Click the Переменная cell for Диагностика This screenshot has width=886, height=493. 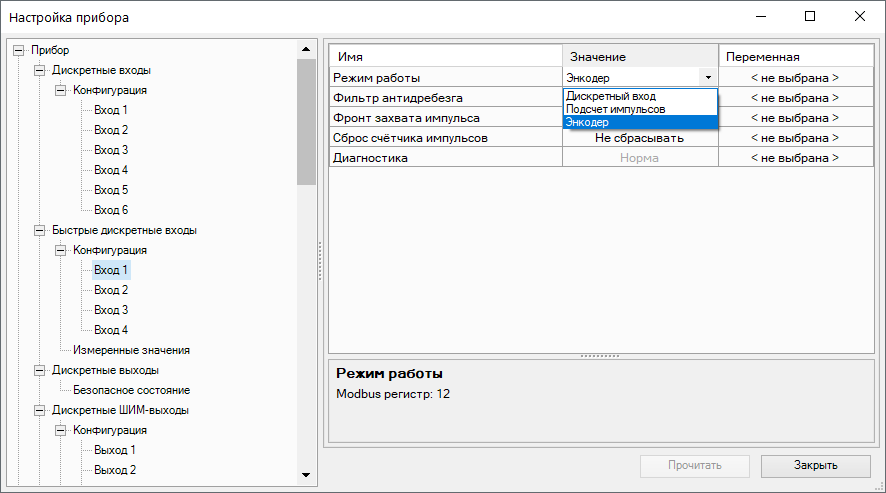point(794,158)
